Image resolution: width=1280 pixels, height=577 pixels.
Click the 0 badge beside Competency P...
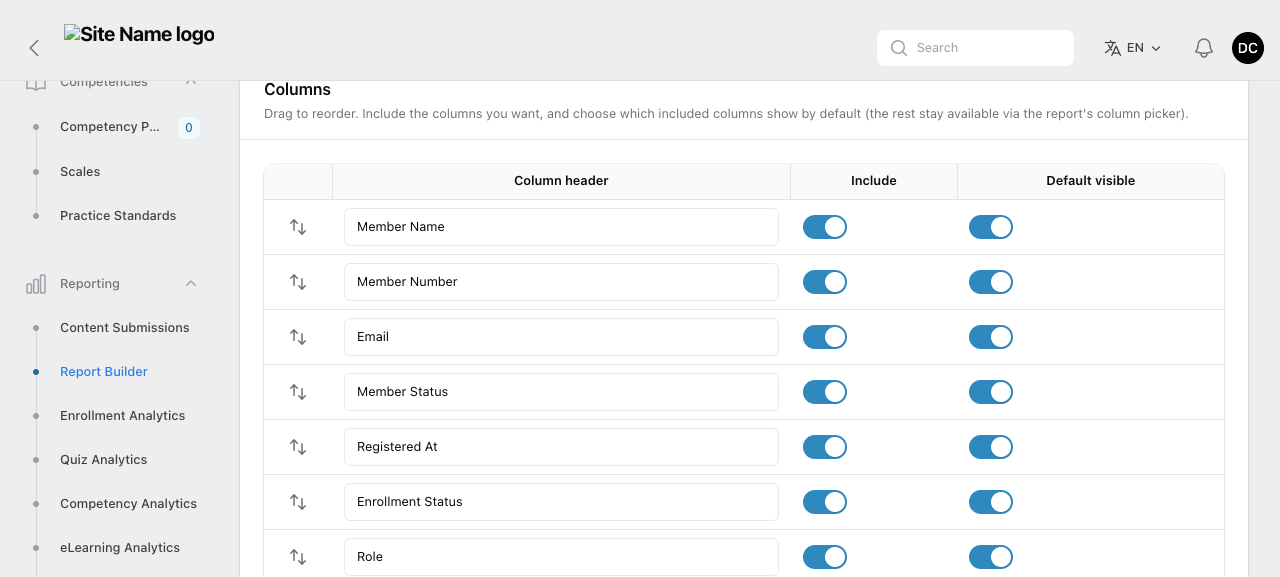(189, 127)
